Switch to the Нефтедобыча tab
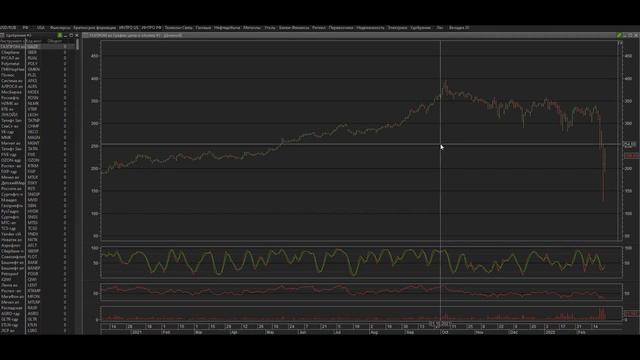 click(227, 28)
